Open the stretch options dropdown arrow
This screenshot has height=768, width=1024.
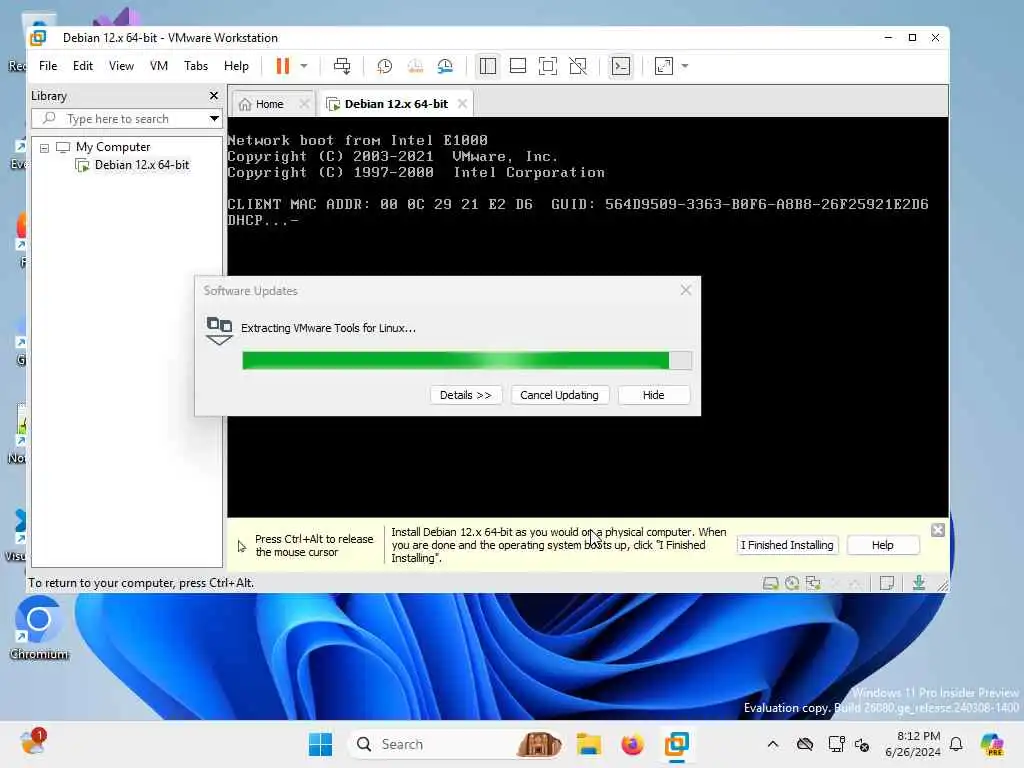tap(685, 66)
